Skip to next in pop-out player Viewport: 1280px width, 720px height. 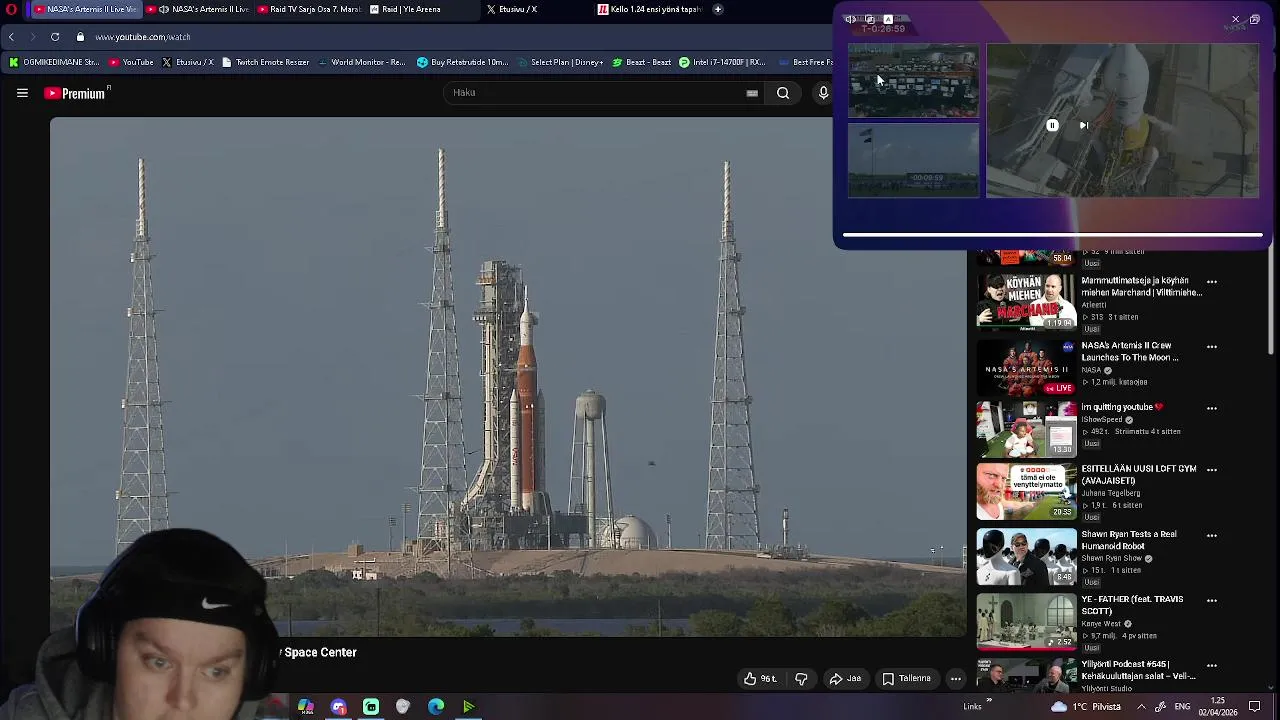pyautogui.click(x=1084, y=125)
